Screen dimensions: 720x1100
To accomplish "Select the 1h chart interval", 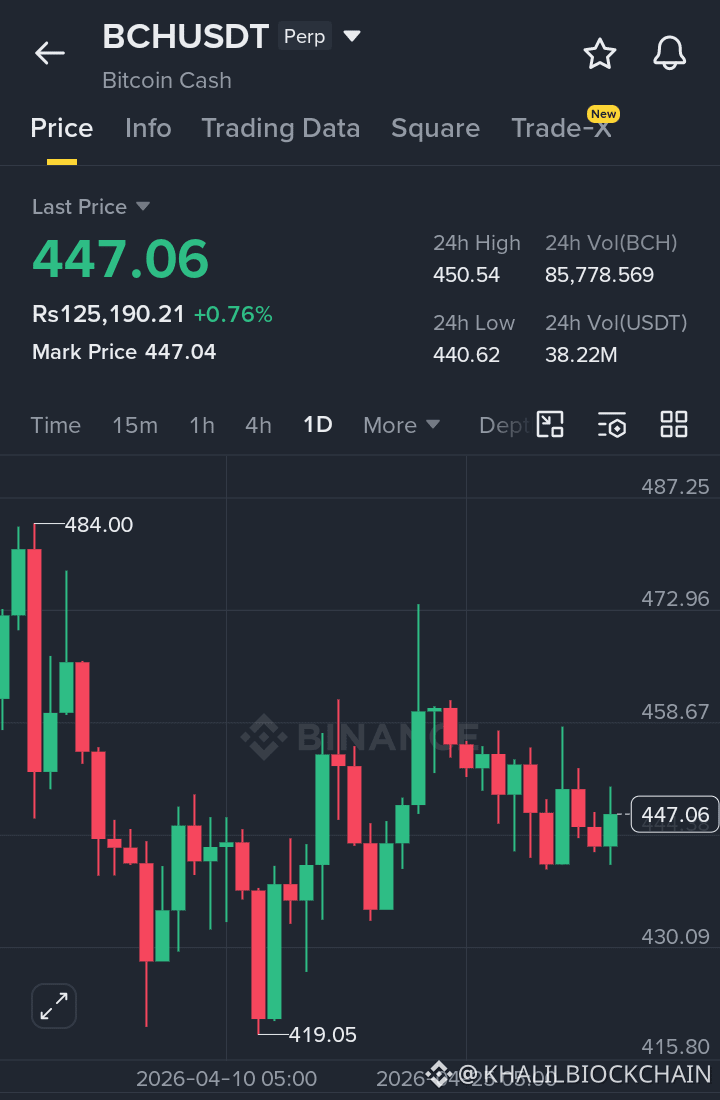I will click(202, 425).
